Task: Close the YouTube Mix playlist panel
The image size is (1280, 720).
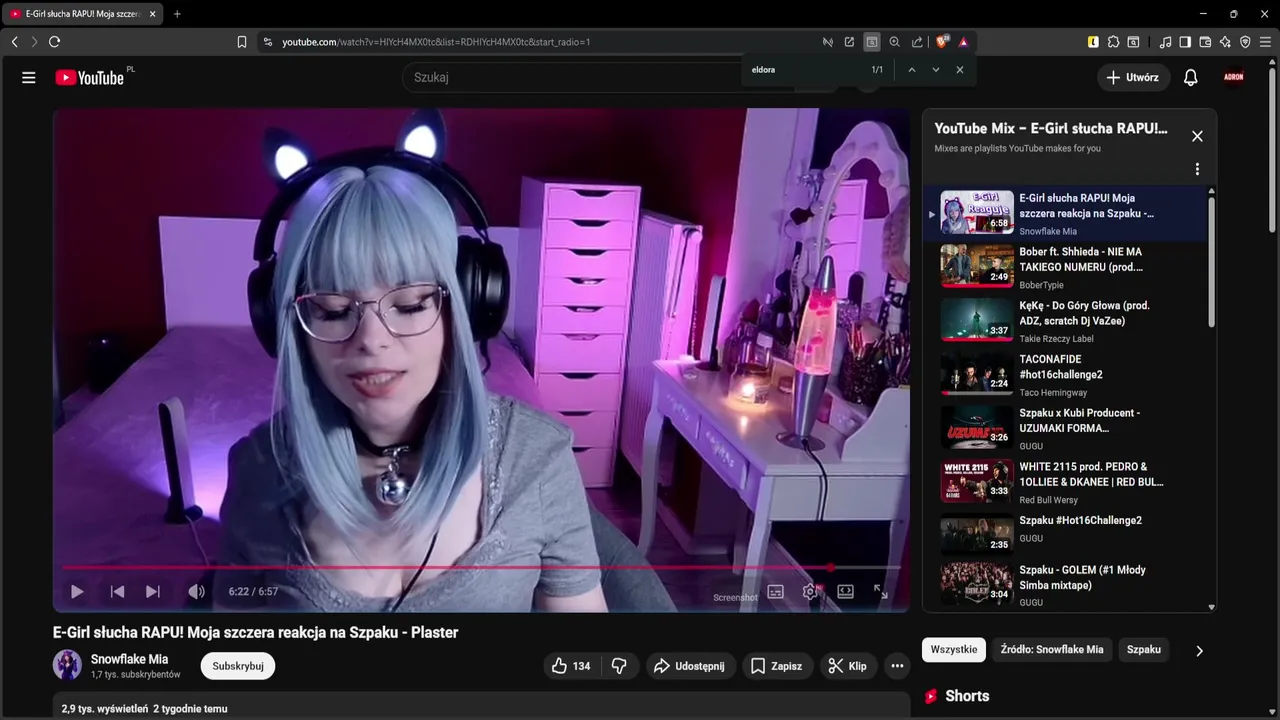Action: 1197,136
